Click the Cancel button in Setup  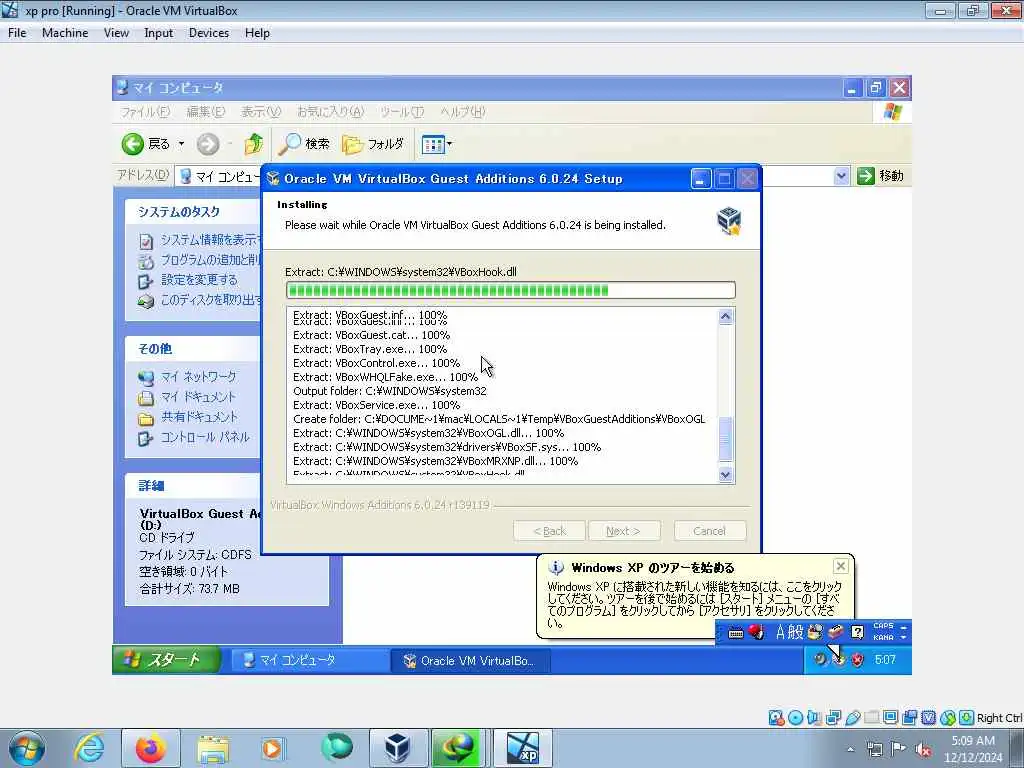pyautogui.click(x=709, y=531)
